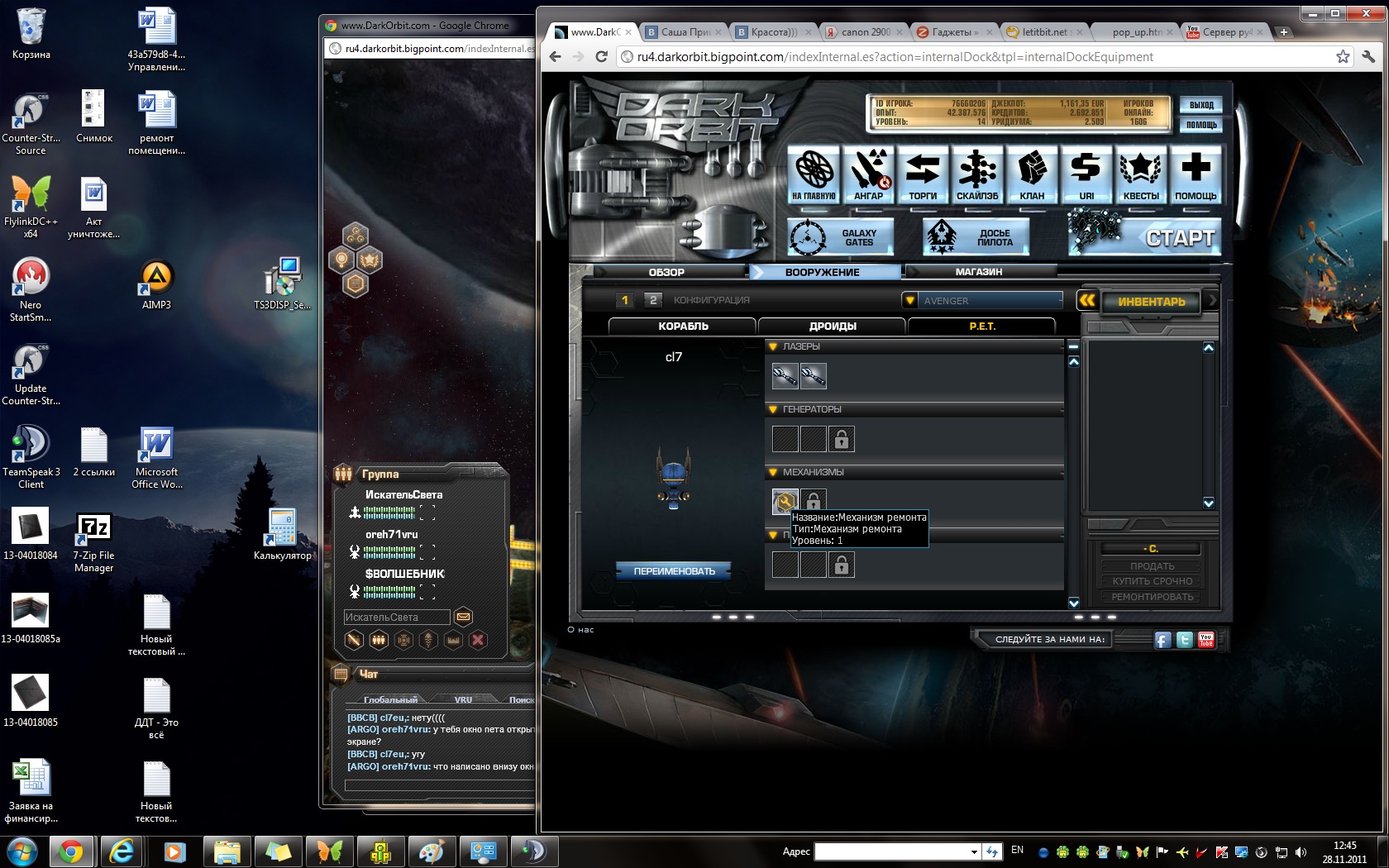Open Galaxy Gates
The height and width of the screenshot is (868, 1389).
841,238
